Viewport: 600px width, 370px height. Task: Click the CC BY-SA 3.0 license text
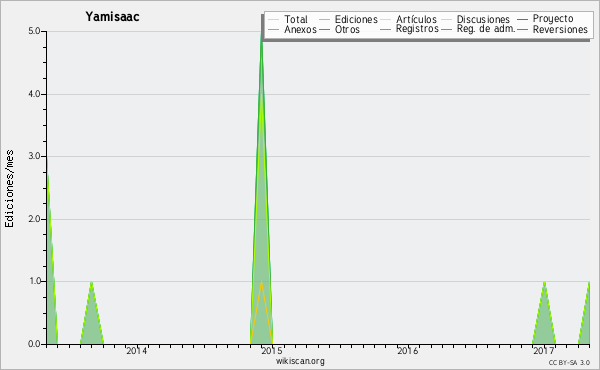569,362
